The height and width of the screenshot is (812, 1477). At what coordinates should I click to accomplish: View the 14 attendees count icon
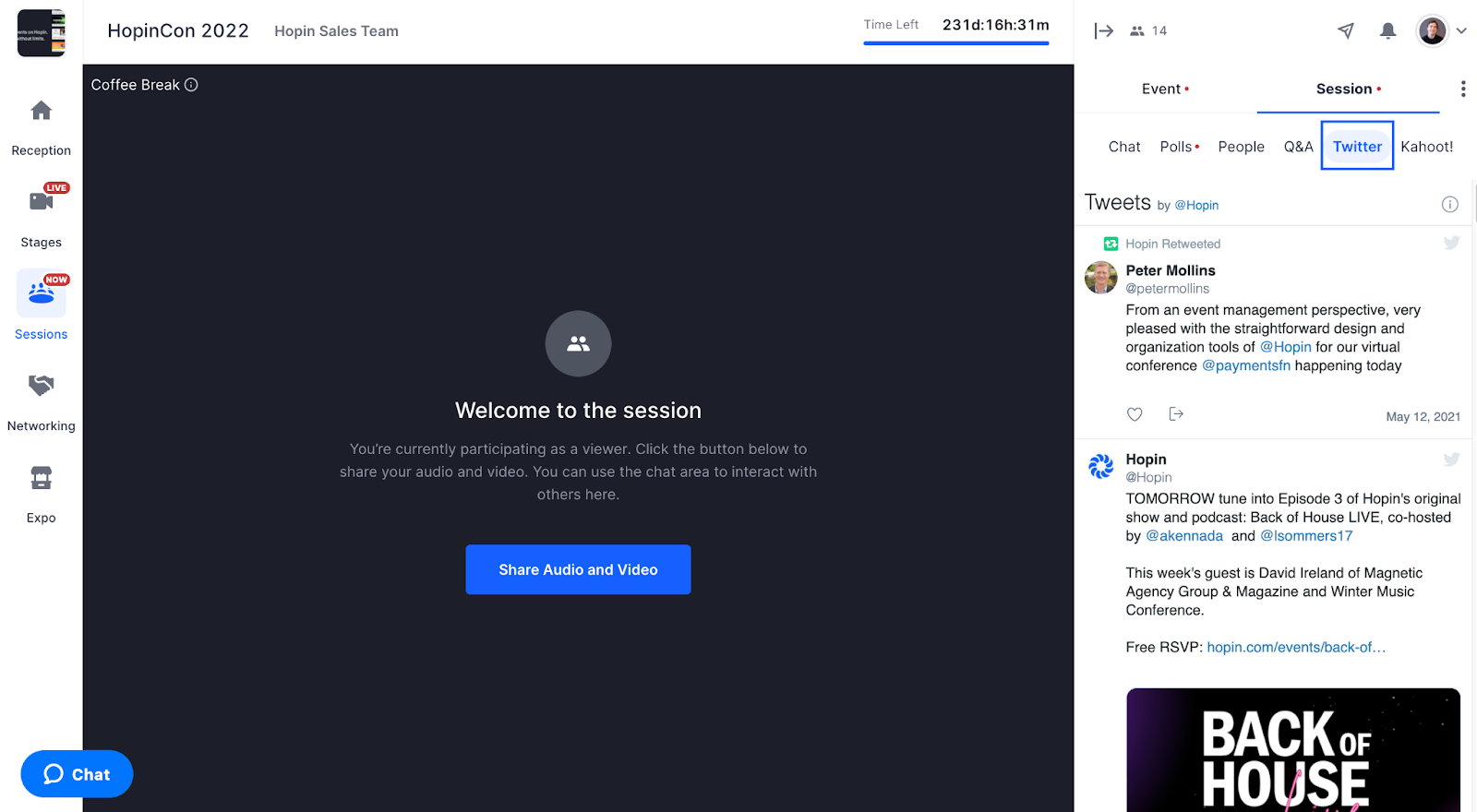(1137, 31)
